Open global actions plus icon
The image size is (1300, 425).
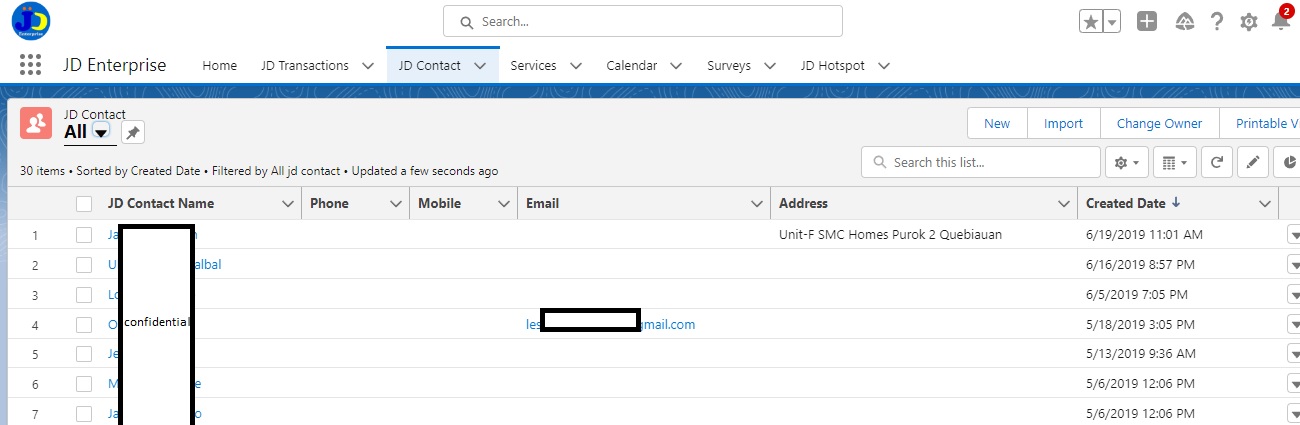(1147, 22)
